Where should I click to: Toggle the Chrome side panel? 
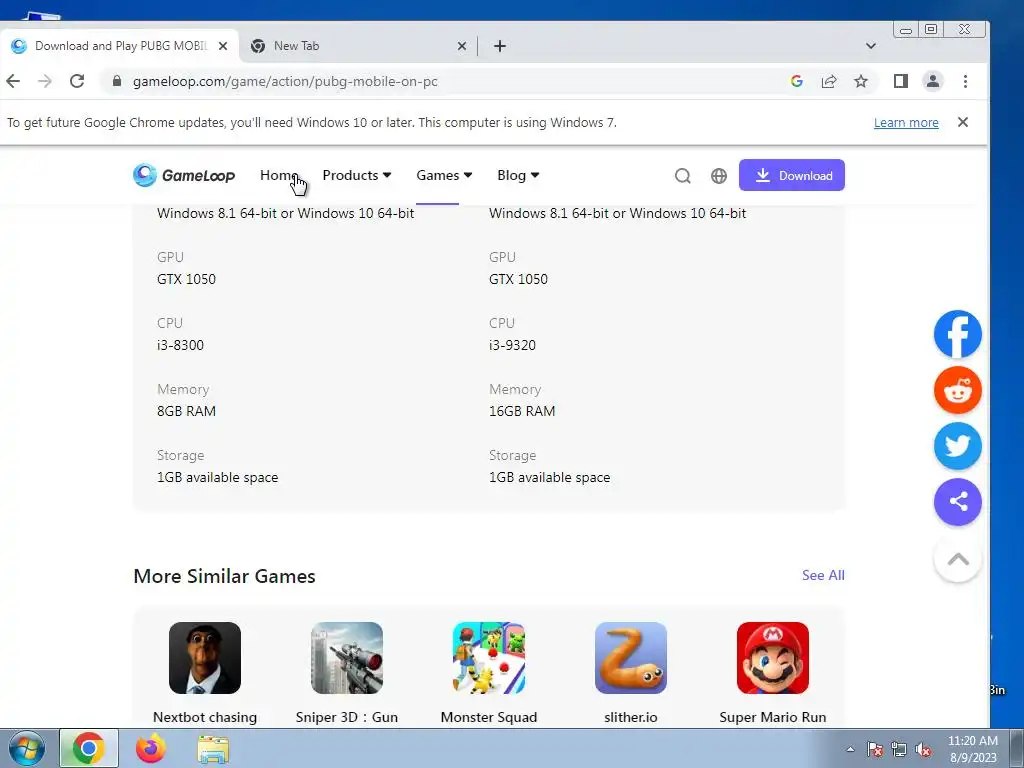(x=901, y=81)
